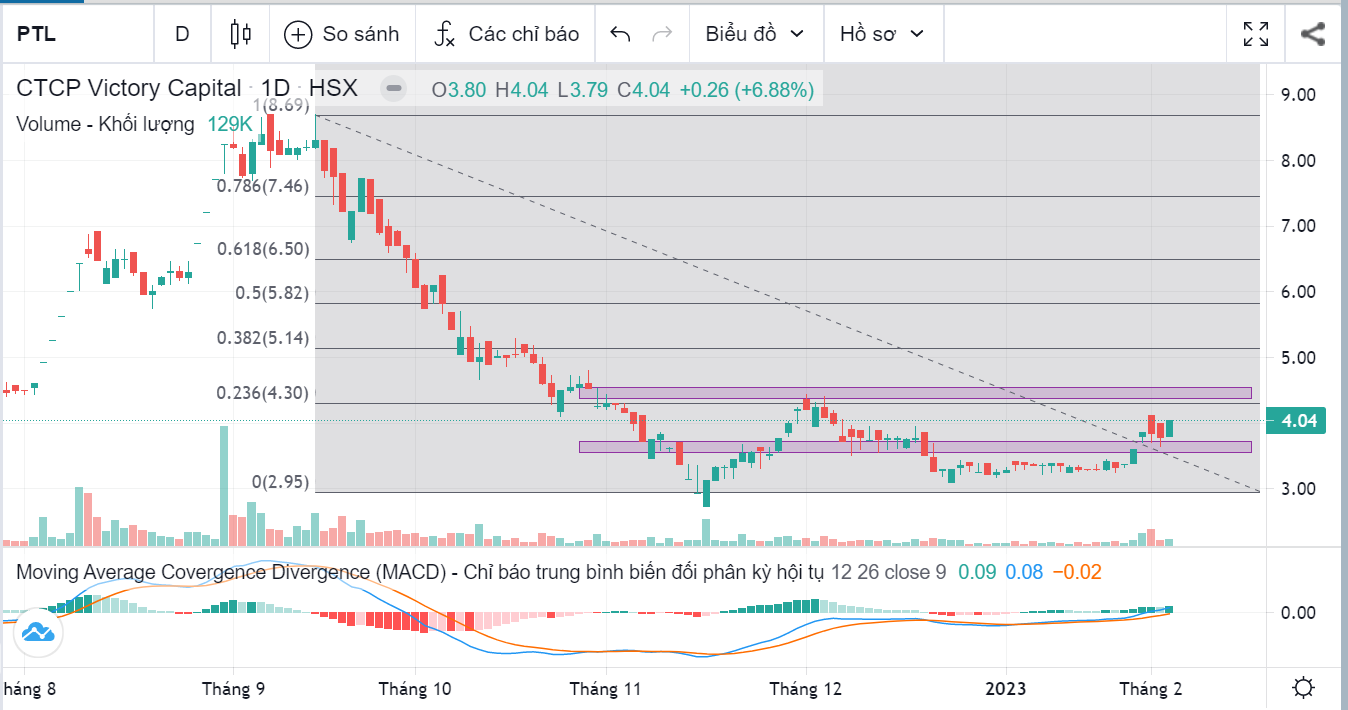The image size is (1348, 710).
Task: Undo the last chart action
Action: click(x=620, y=33)
